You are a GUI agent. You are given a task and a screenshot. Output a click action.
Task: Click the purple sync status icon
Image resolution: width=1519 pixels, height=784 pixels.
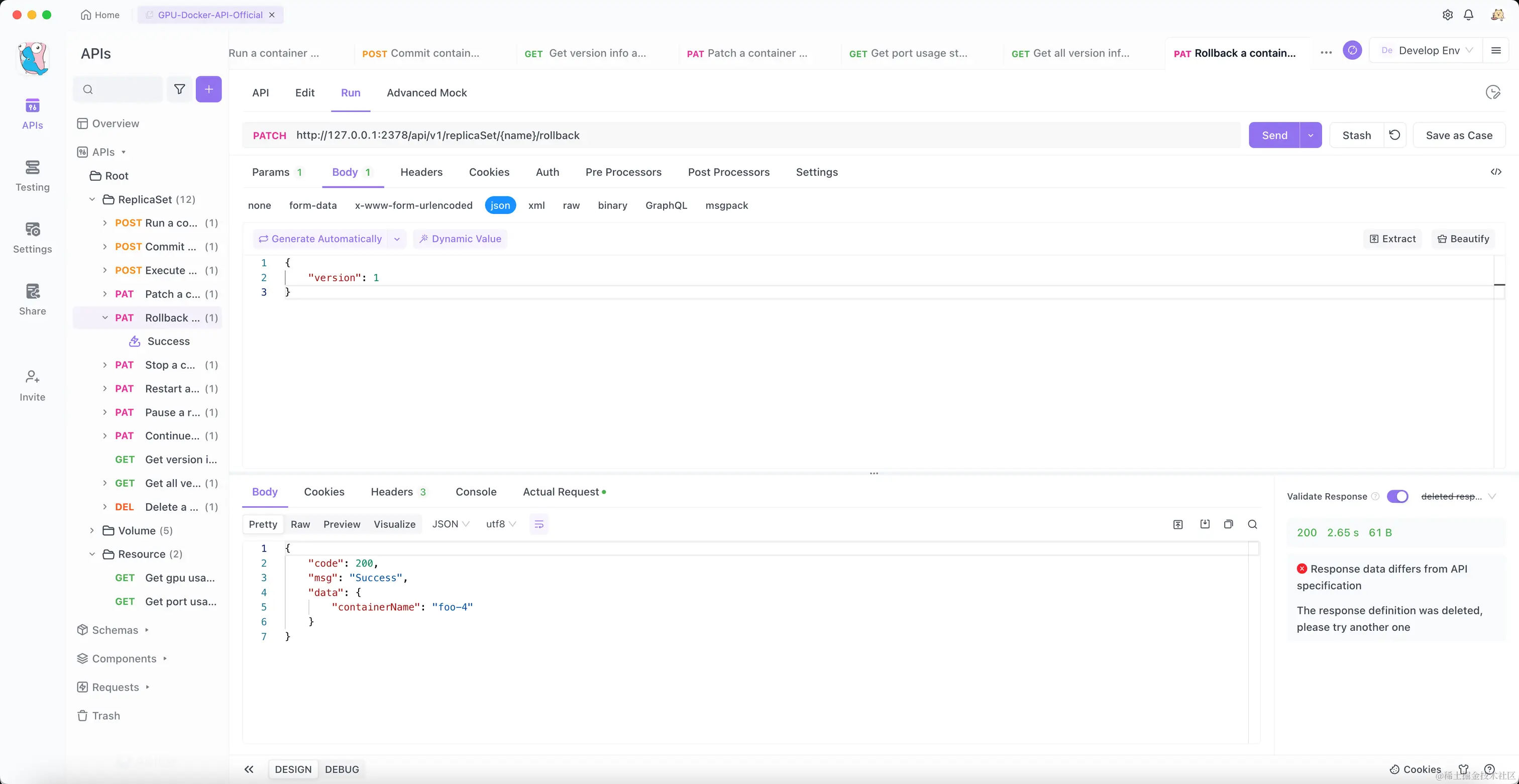[x=1352, y=51]
